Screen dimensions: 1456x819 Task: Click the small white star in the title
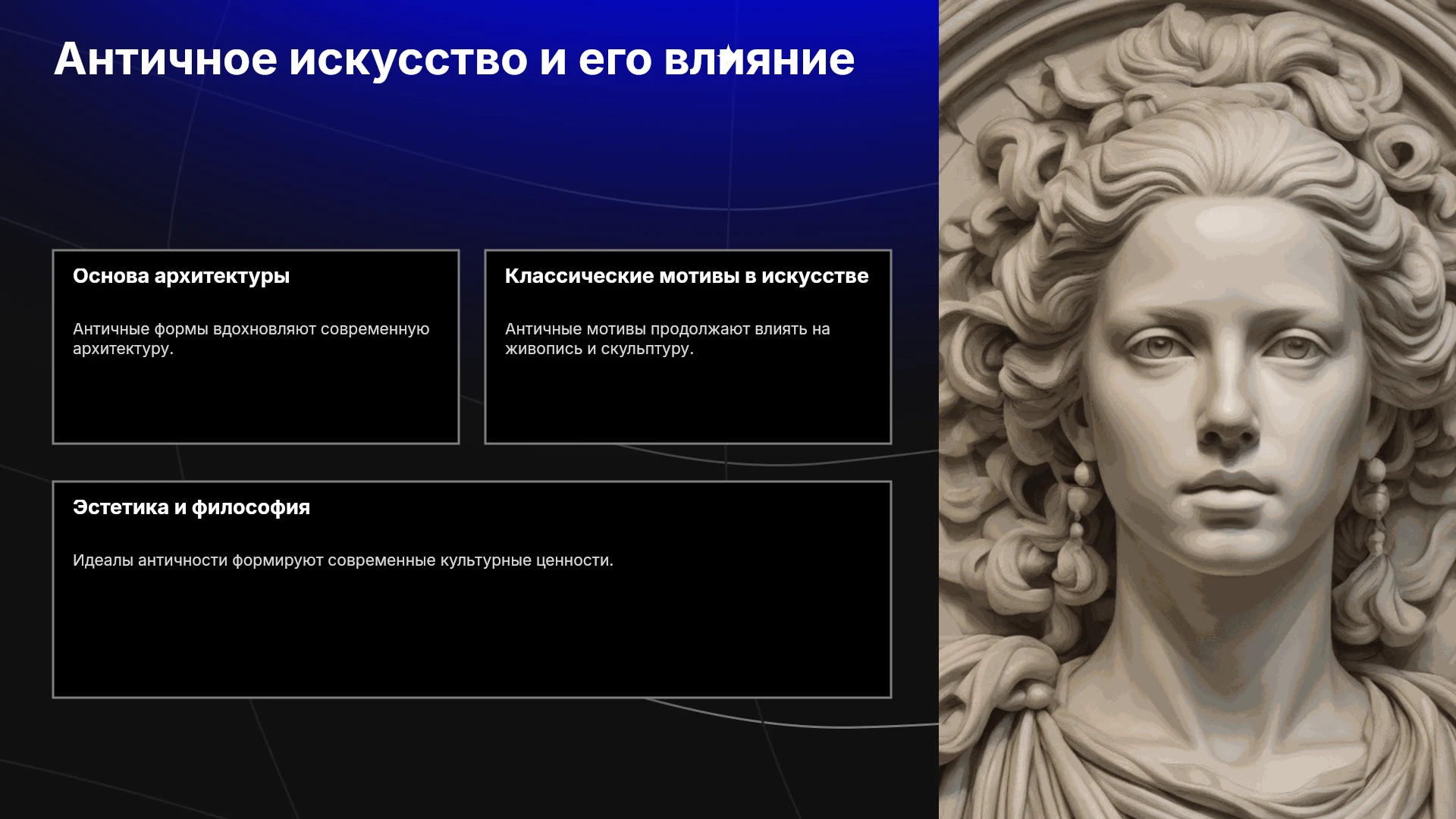(727, 54)
